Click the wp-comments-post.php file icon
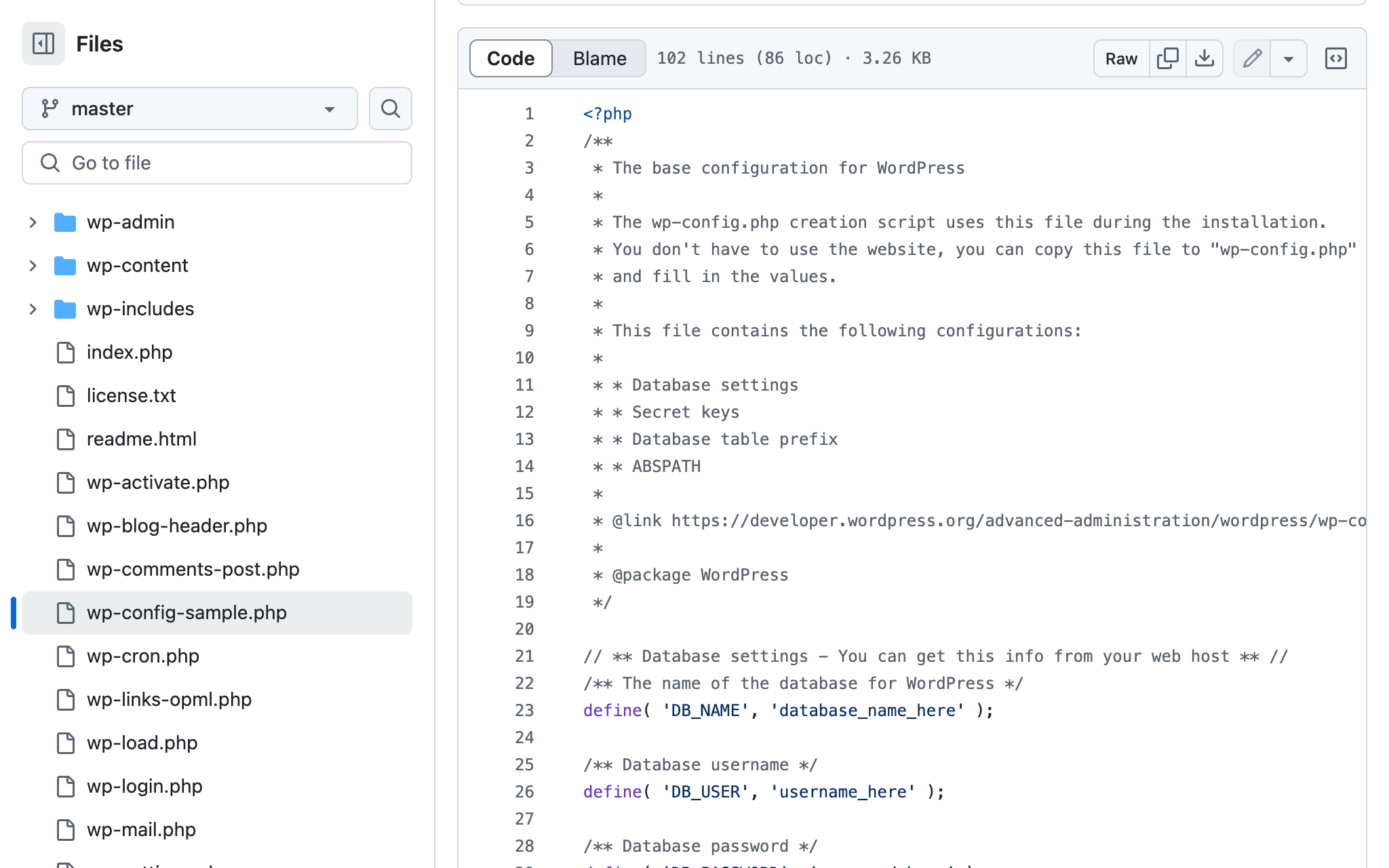 pyautogui.click(x=66, y=570)
